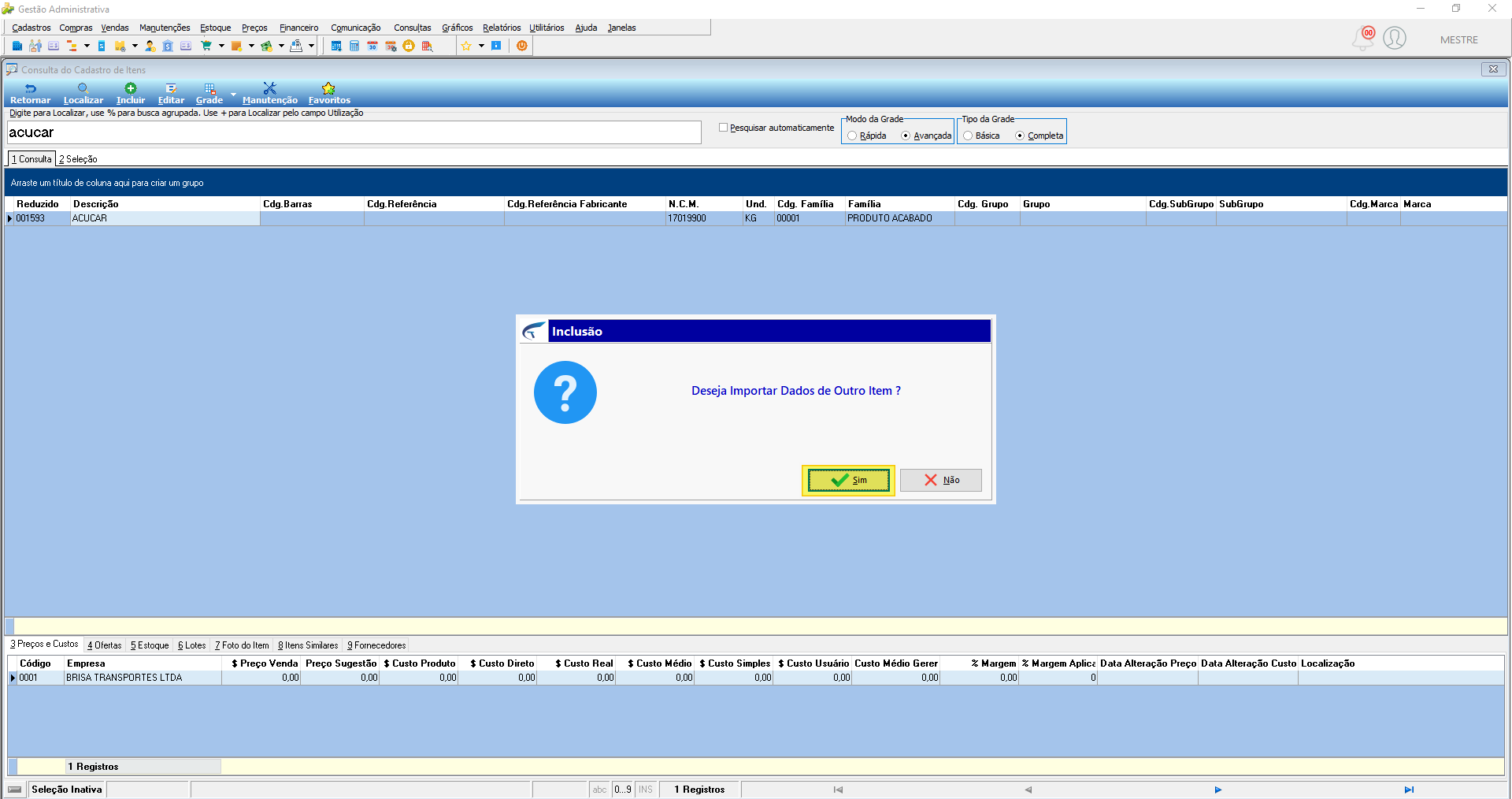Click the search field containing acucar

354,132
